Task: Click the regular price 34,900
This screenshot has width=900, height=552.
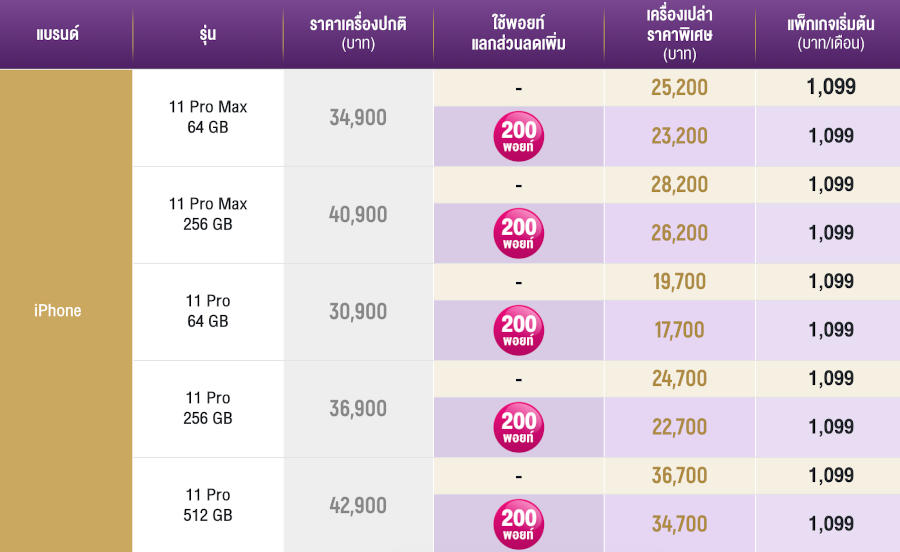Action: click(358, 117)
